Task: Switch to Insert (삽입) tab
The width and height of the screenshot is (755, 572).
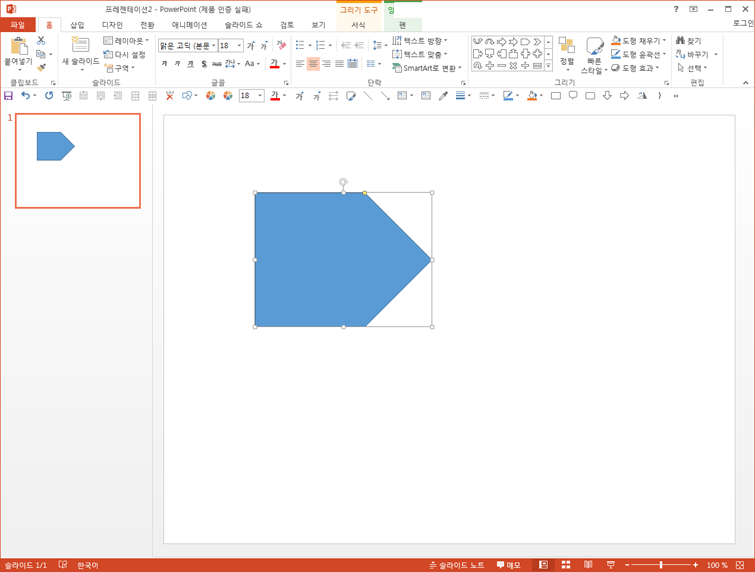Action: [77, 25]
